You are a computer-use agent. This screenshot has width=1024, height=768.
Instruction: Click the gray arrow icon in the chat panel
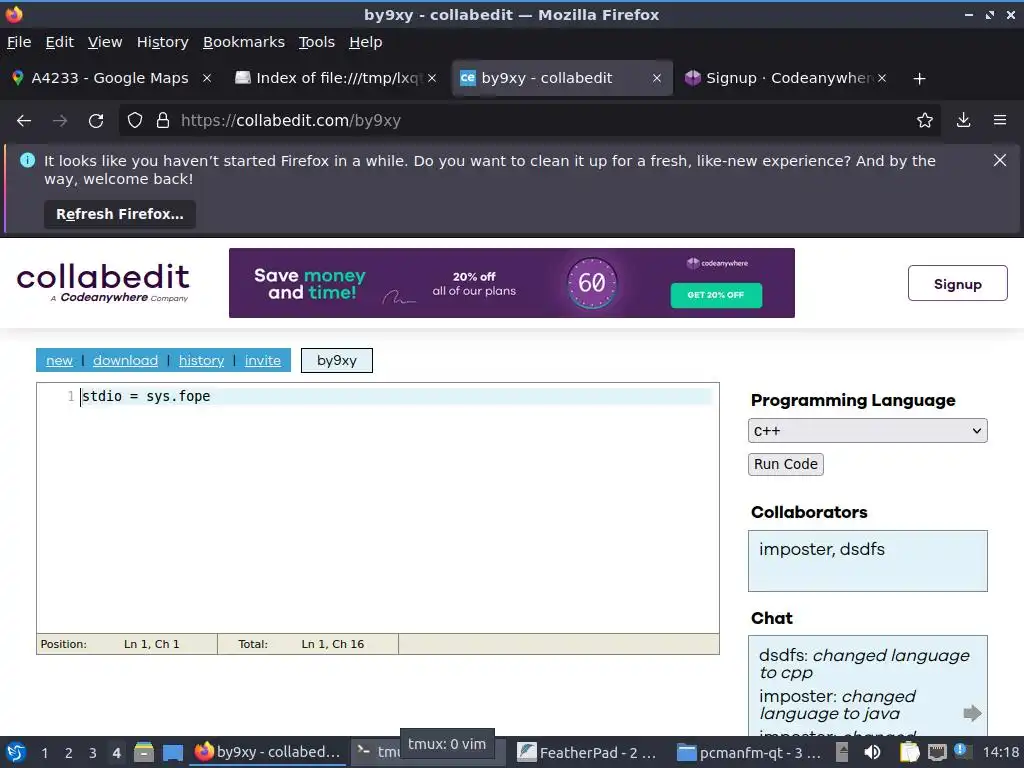tap(972, 712)
